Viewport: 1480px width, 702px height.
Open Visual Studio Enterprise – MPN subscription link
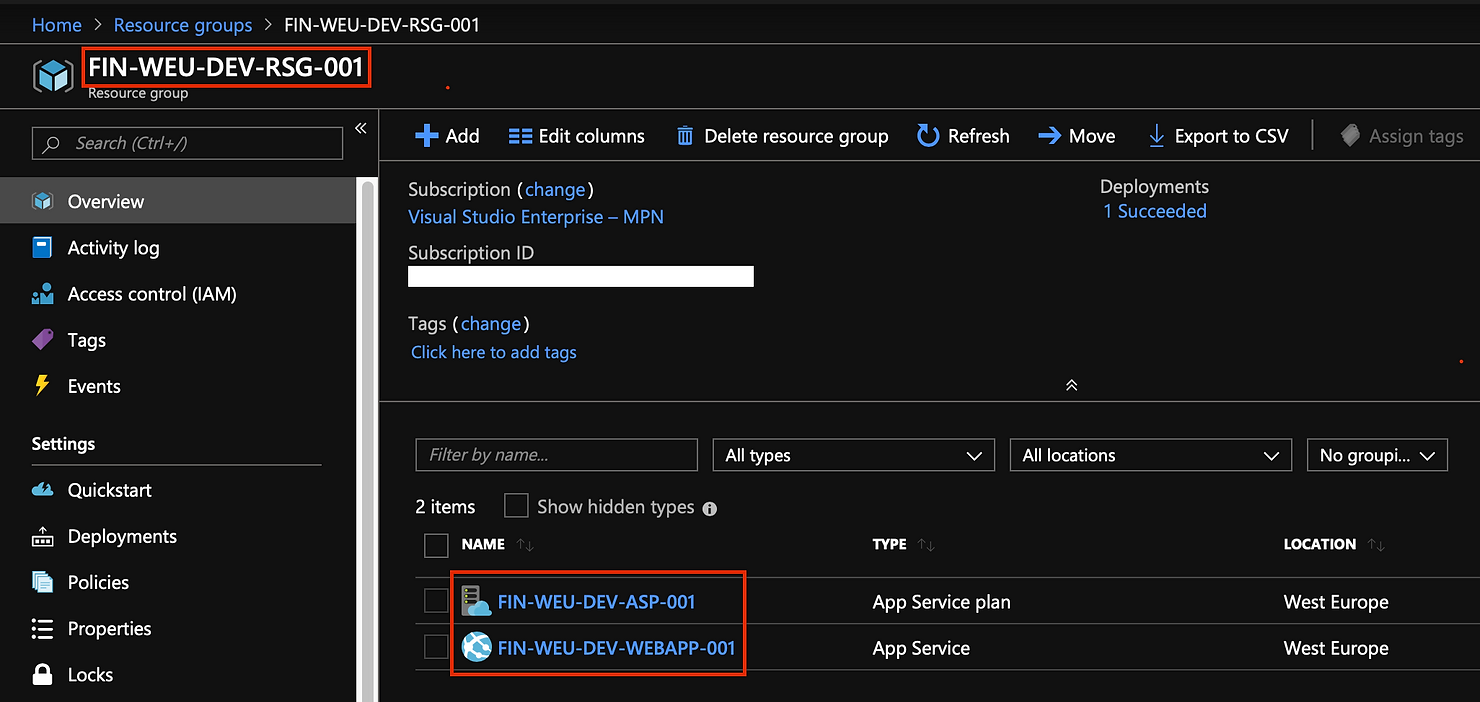(536, 217)
